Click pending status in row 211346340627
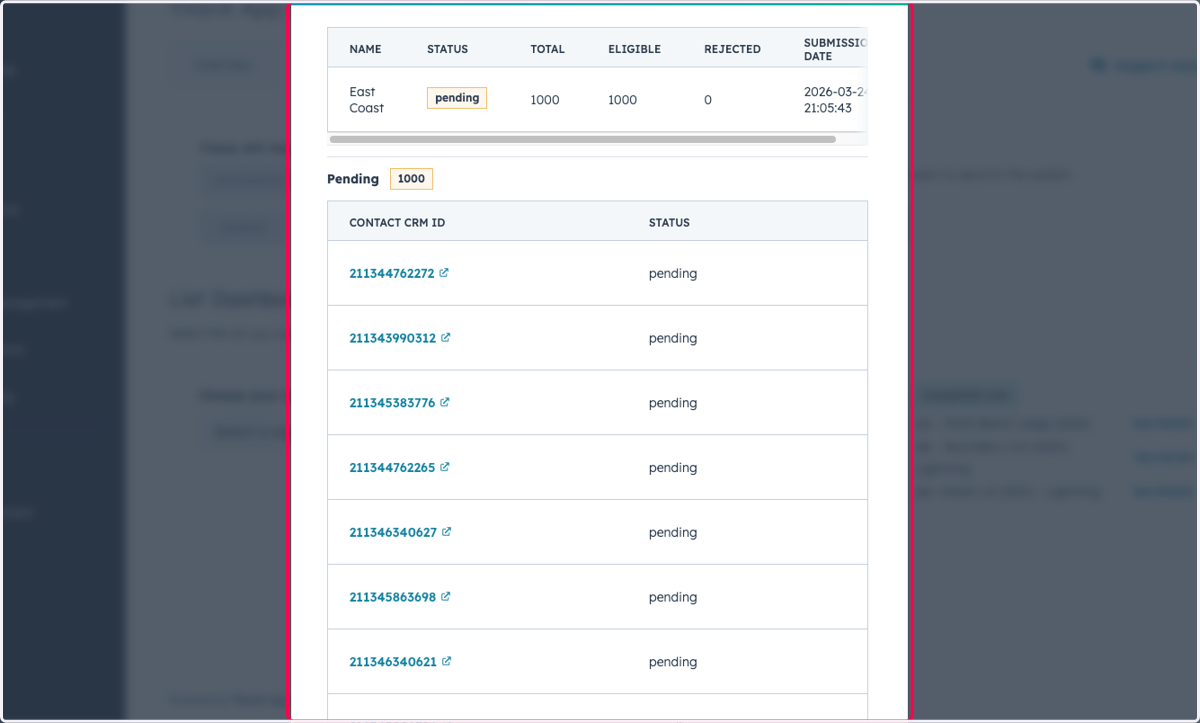Screen dimensions: 1200x723 (x=673, y=533)
